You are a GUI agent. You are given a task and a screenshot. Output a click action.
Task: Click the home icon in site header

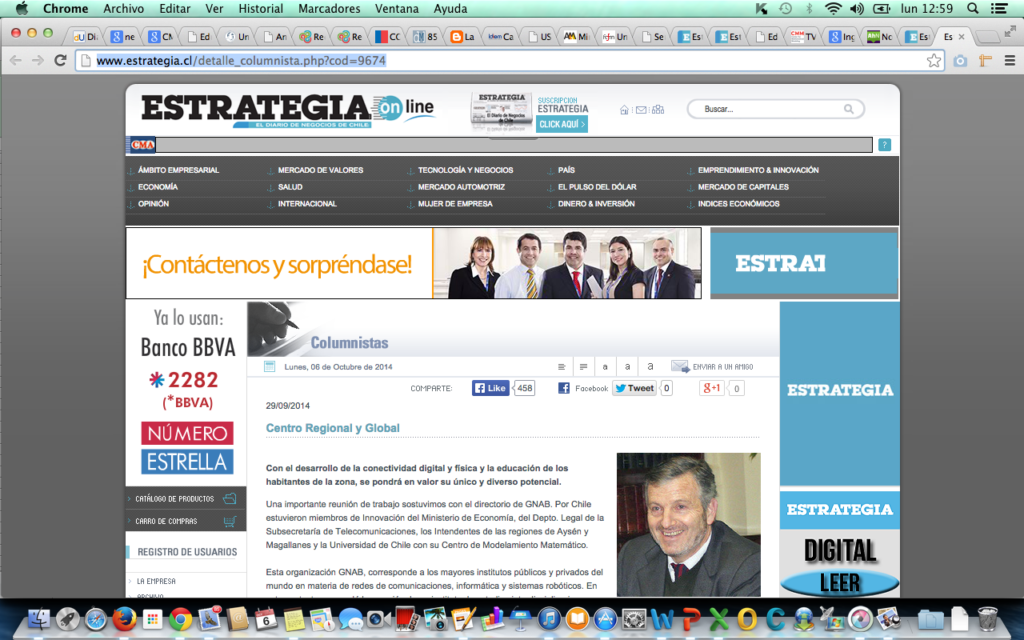(x=625, y=110)
